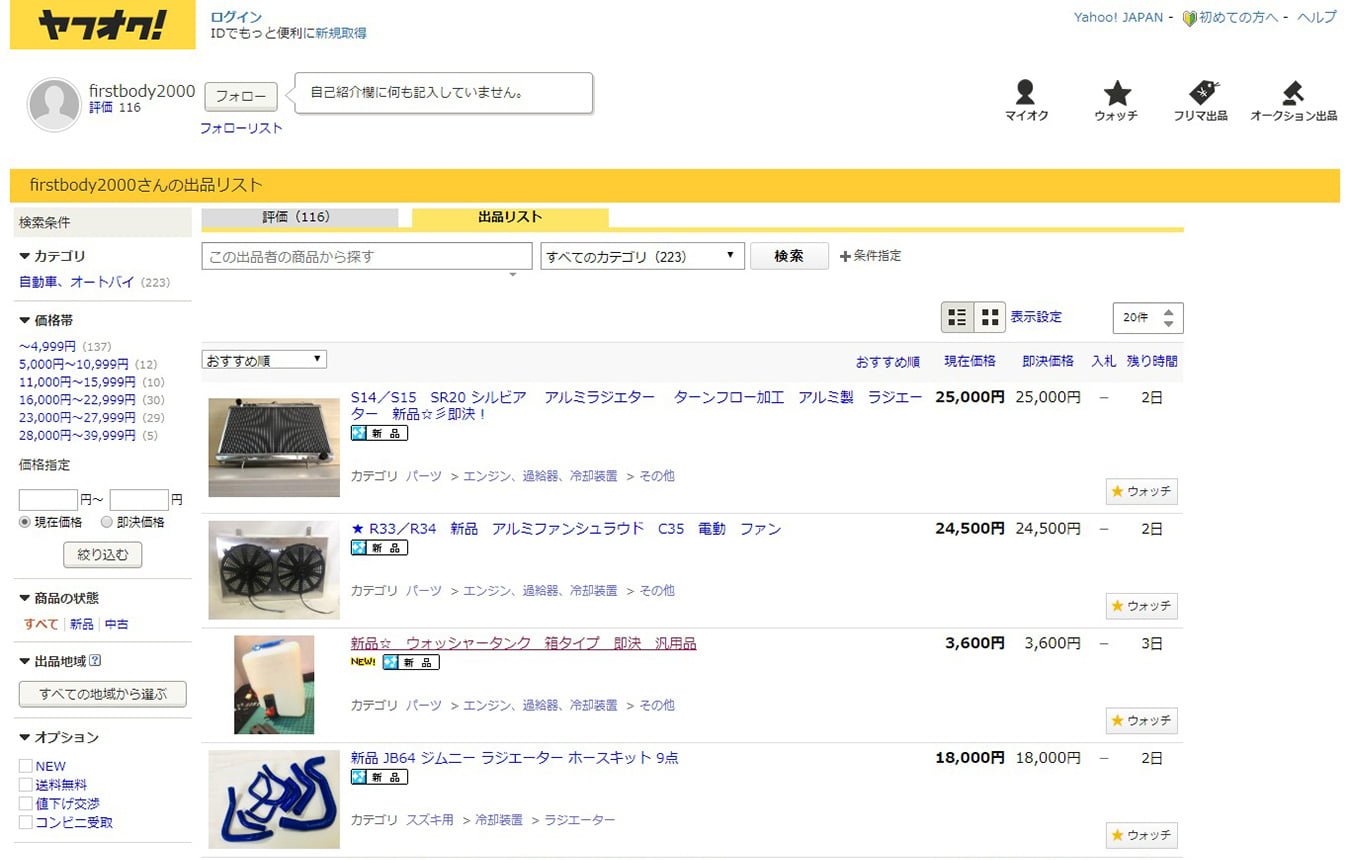Click the seller item search field
Image resolution: width=1350 pixels, height=860 pixels.
tap(366, 256)
